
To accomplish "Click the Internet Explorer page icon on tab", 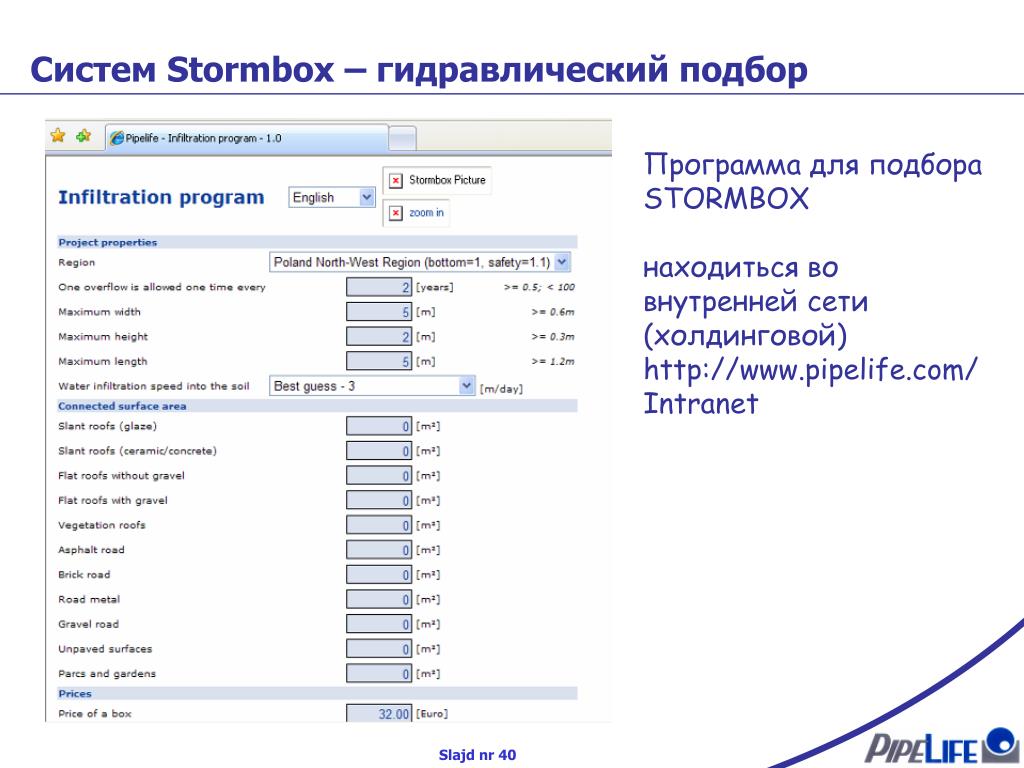I will pyautogui.click(x=117, y=138).
